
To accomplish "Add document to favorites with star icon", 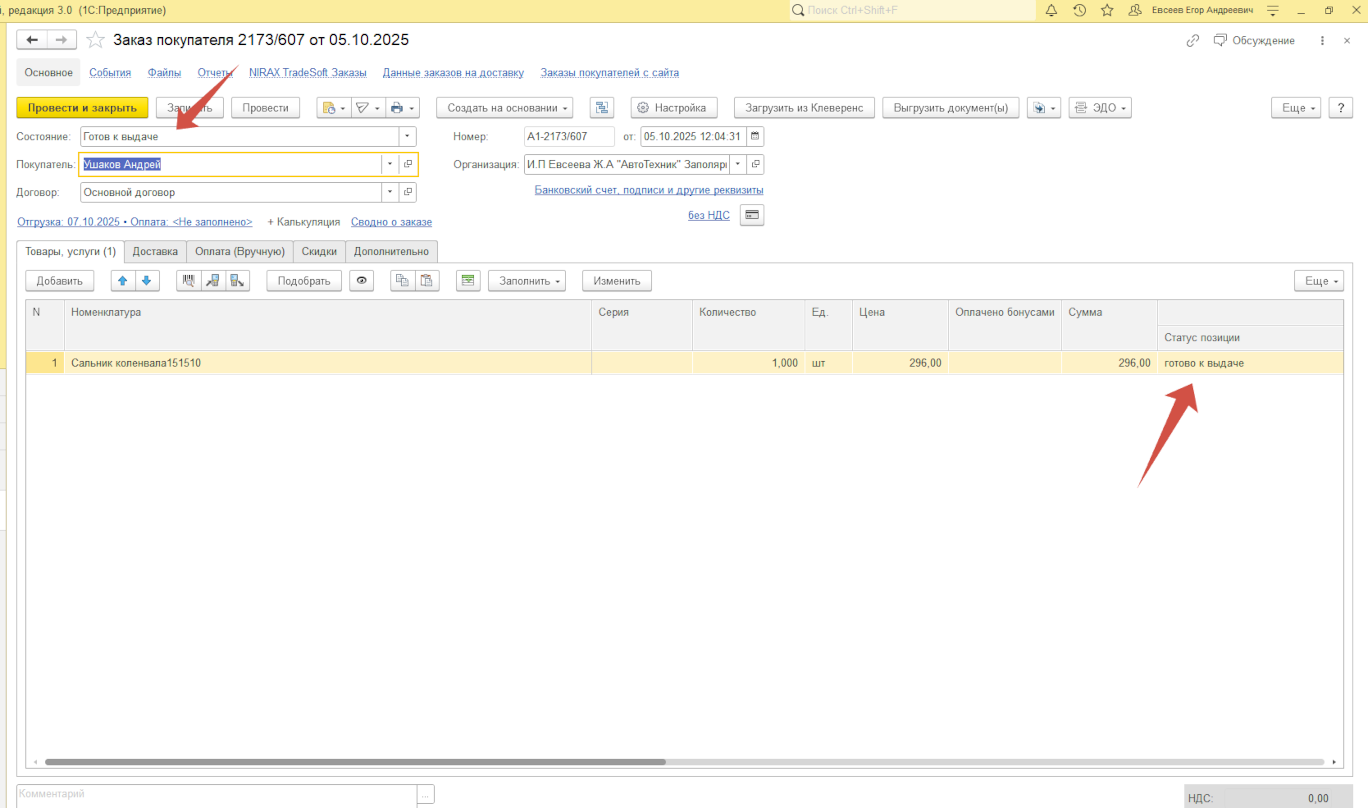I will pos(95,40).
